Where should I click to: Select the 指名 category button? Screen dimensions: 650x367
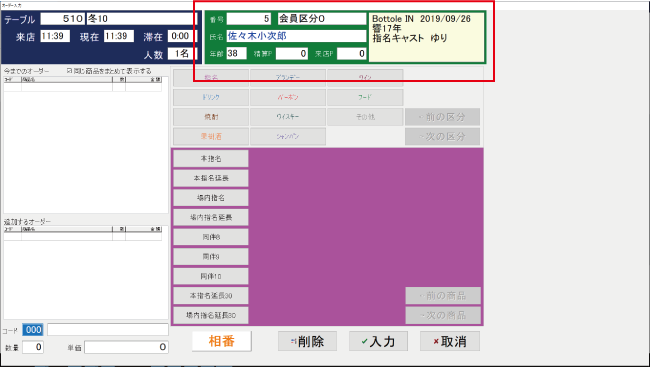211,78
